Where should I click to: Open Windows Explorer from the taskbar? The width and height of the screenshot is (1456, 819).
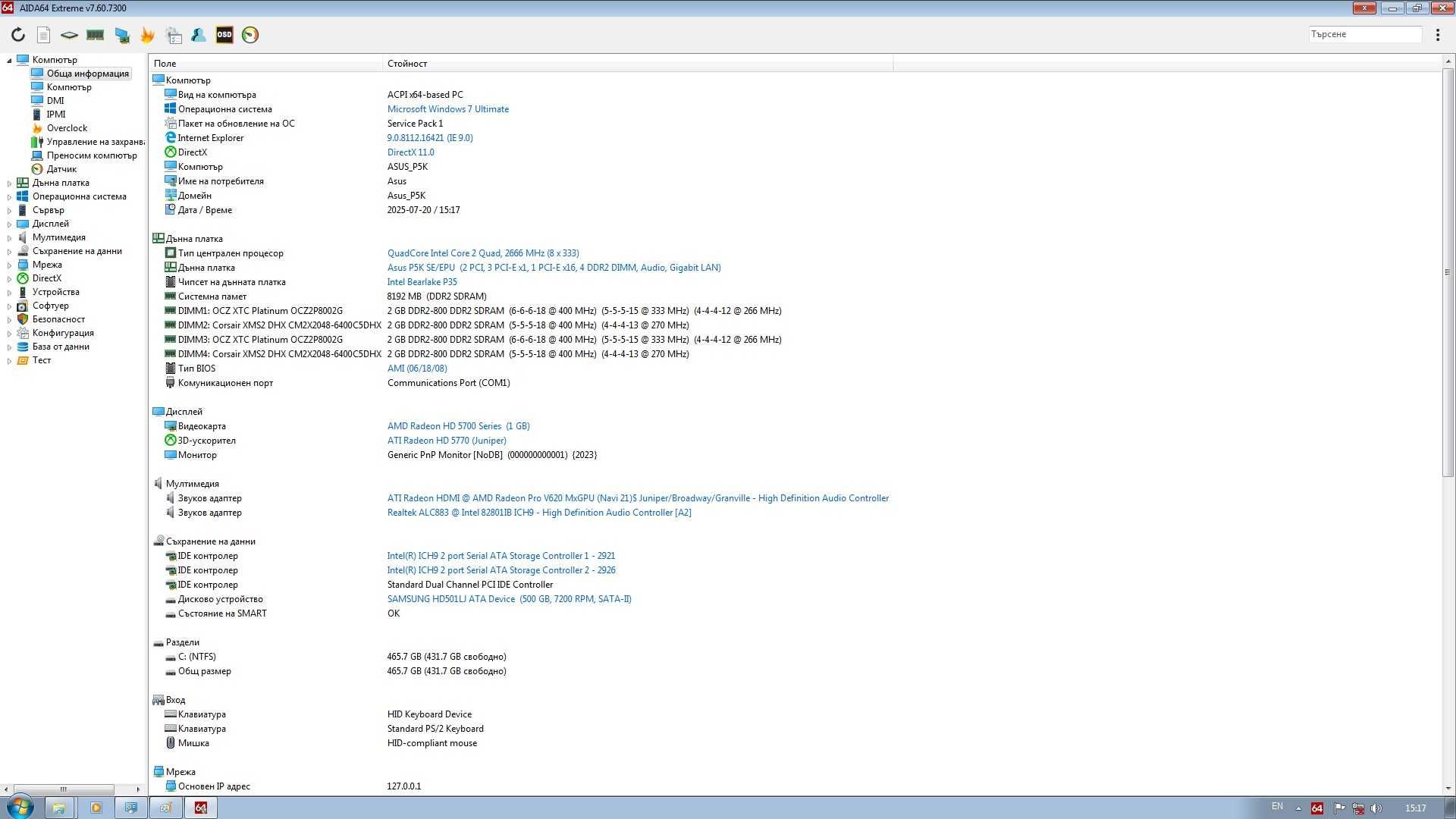(x=59, y=808)
